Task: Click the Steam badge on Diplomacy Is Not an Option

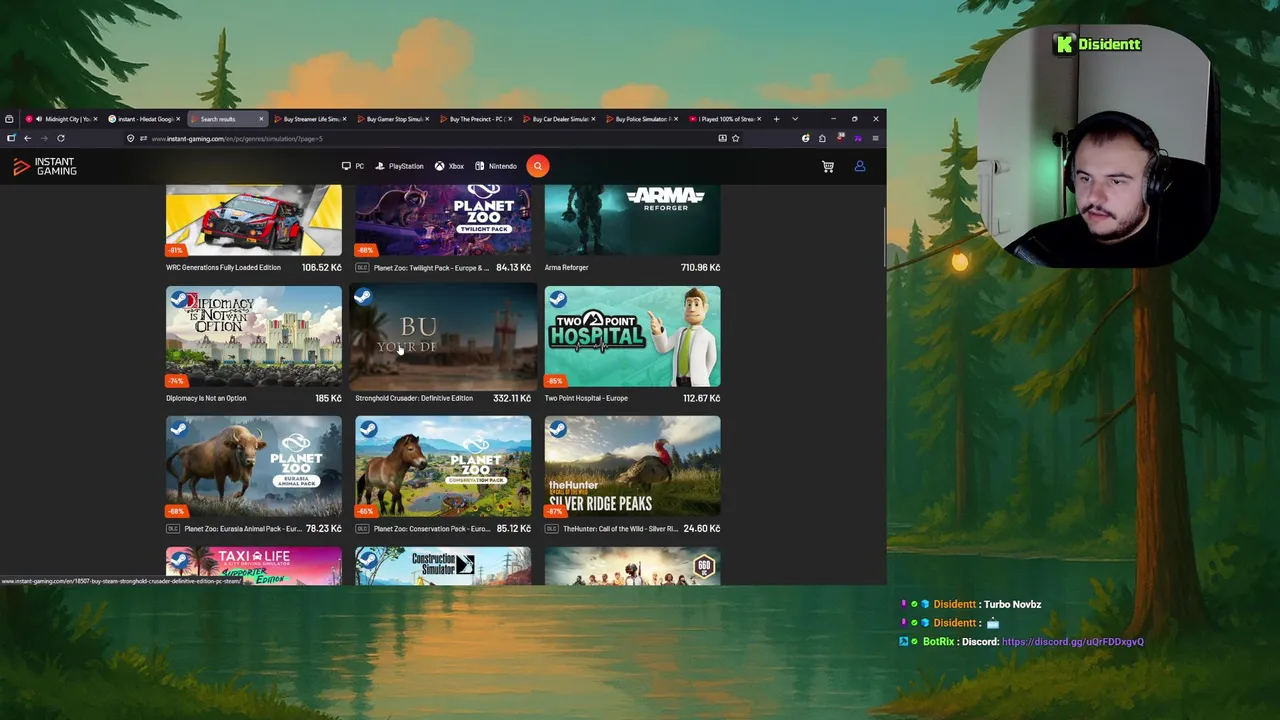Action: 178,298
